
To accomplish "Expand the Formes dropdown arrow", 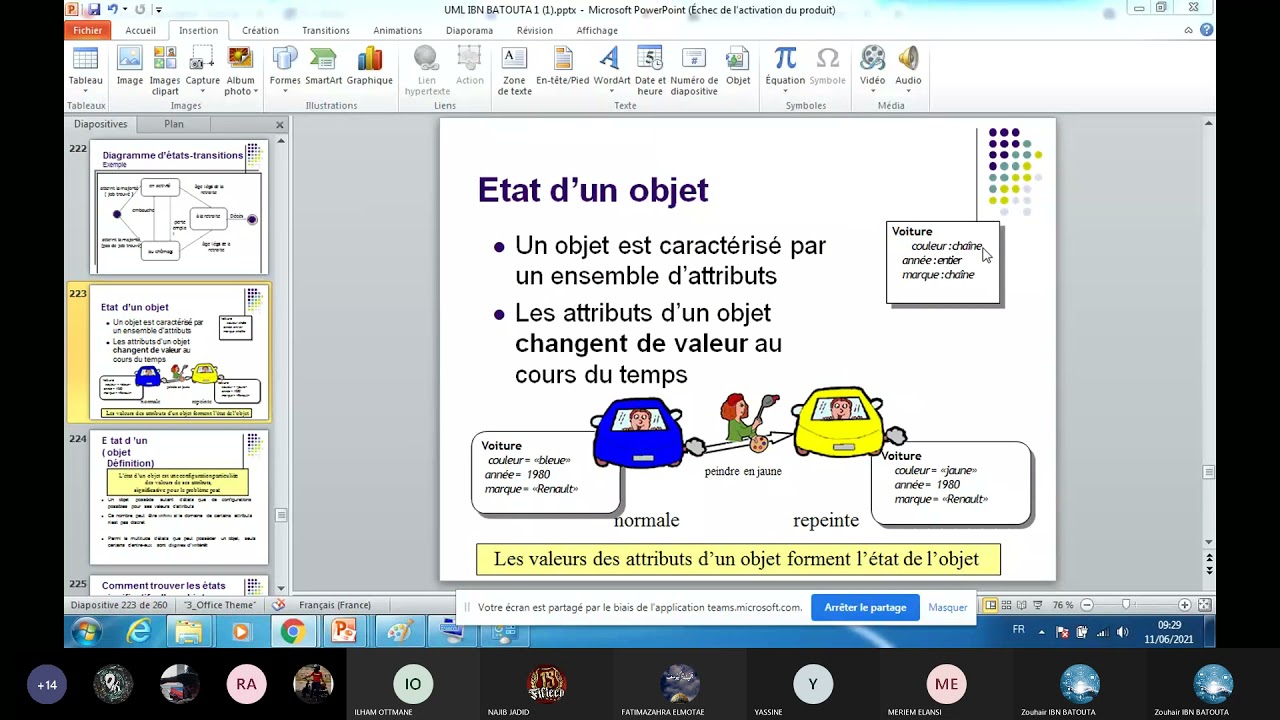I will click(x=285, y=92).
